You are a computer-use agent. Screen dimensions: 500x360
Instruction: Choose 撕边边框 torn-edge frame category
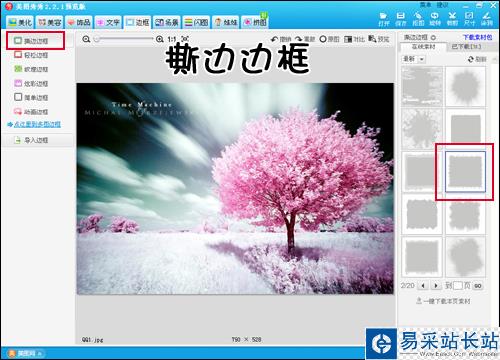pyautogui.click(x=35, y=41)
